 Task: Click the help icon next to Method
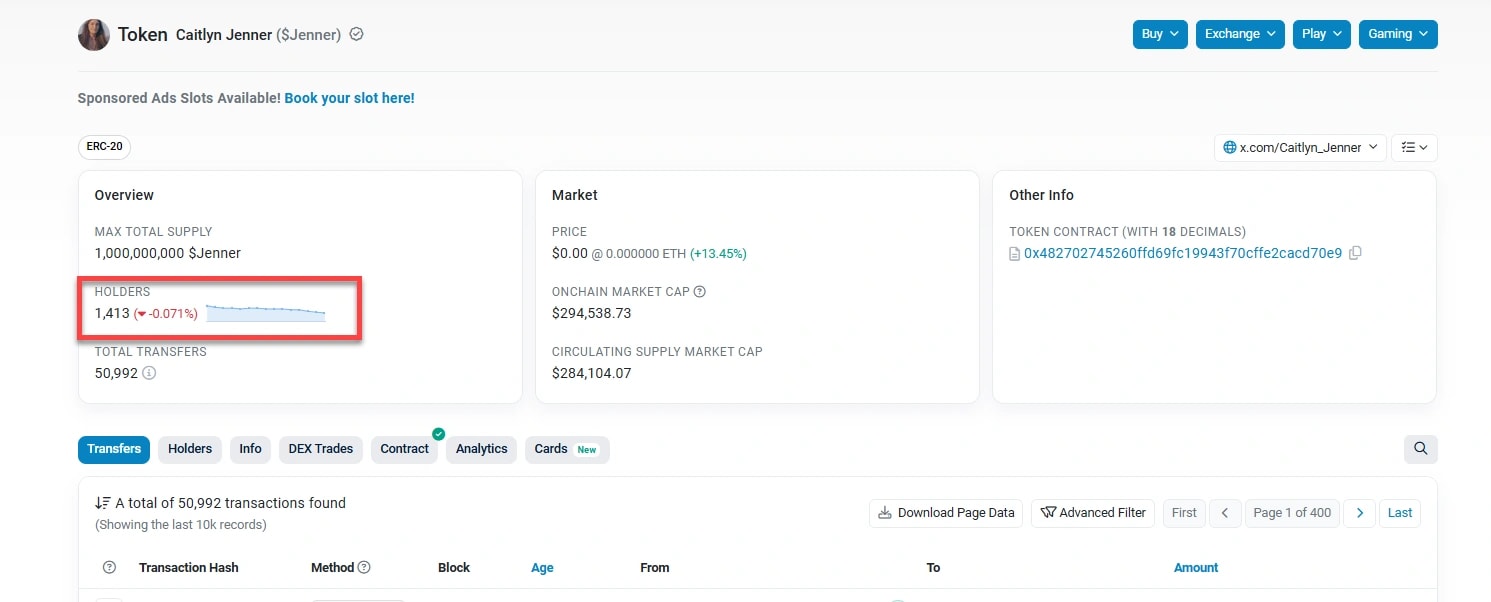[364, 568]
